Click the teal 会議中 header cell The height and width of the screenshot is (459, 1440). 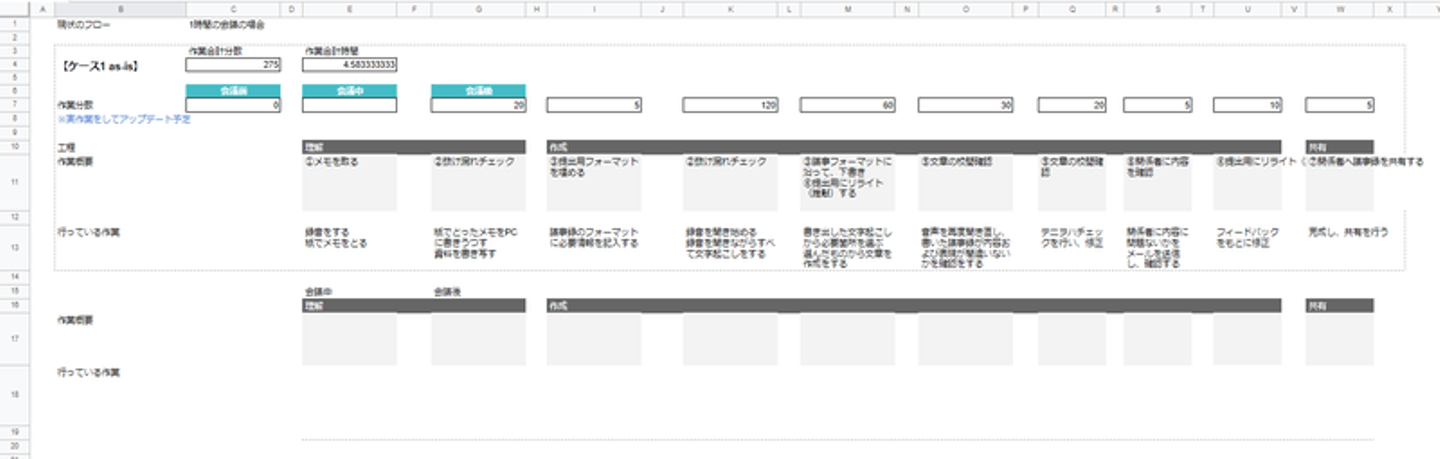349,91
